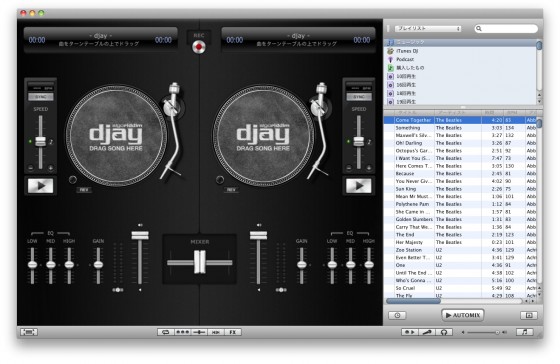Screen dimensions: 560x364
Task: Click the left deck speed slider handle
Action: [41, 141]
